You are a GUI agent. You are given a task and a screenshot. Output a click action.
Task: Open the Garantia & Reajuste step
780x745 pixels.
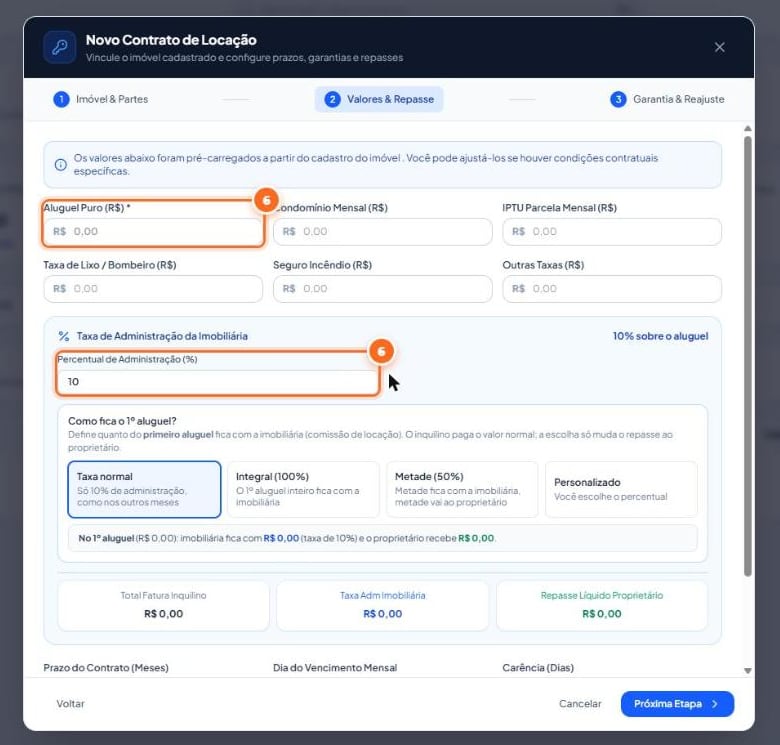(x=667, y=99)
